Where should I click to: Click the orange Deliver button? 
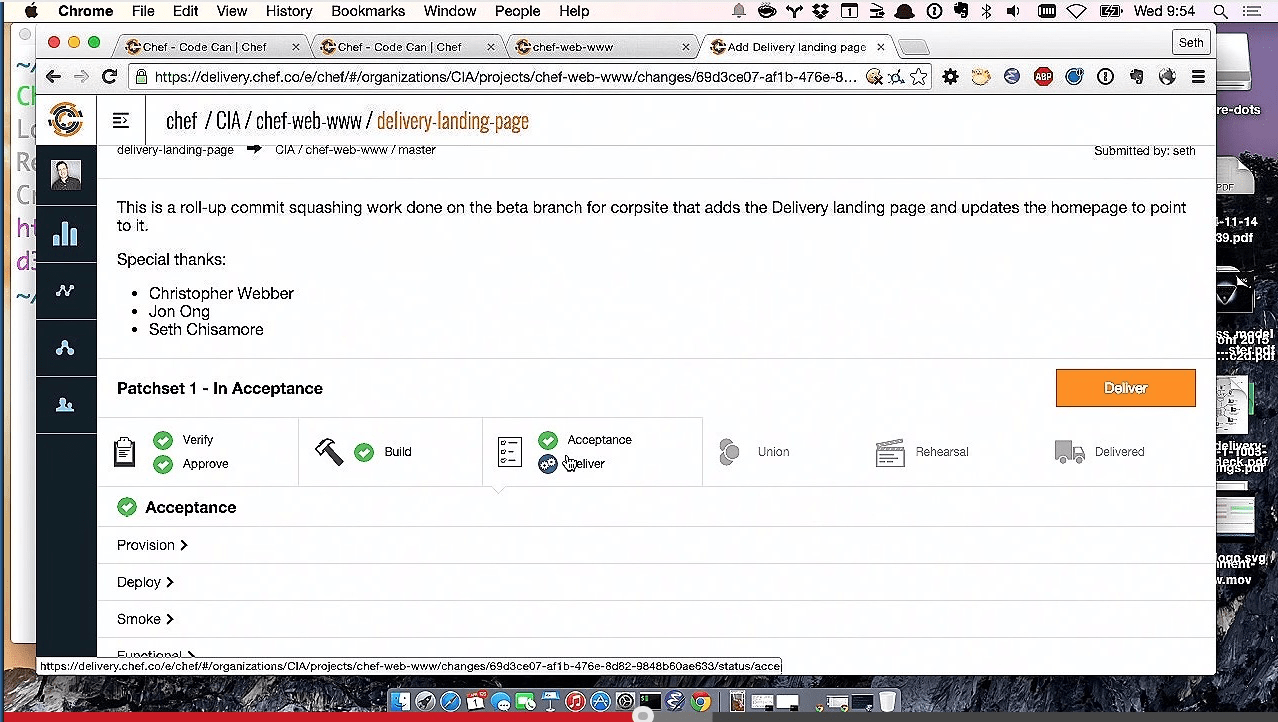[1125, 388]
